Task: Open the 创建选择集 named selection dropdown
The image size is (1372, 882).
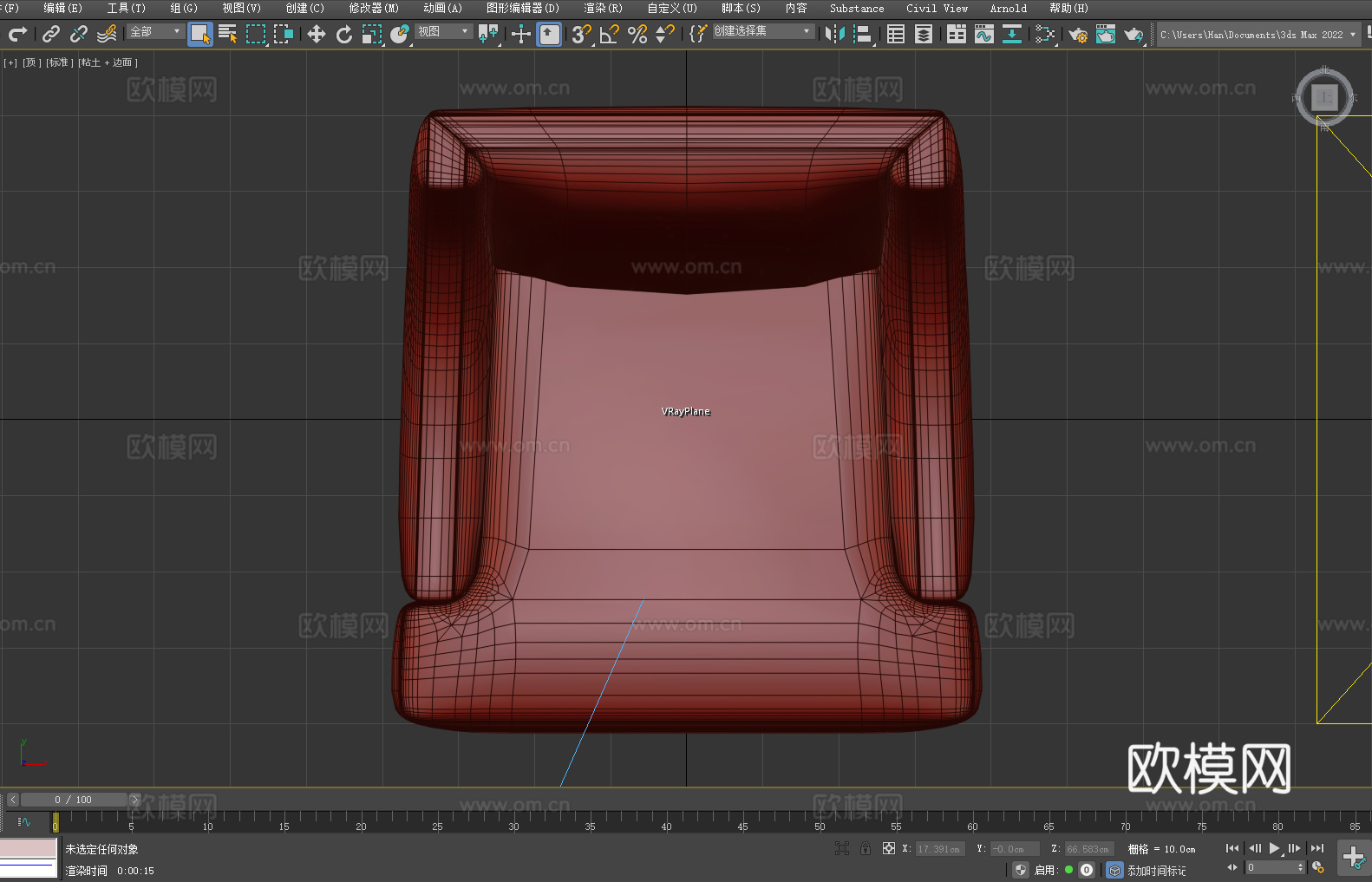Action: pyautogui.click(x=763, y=31)
